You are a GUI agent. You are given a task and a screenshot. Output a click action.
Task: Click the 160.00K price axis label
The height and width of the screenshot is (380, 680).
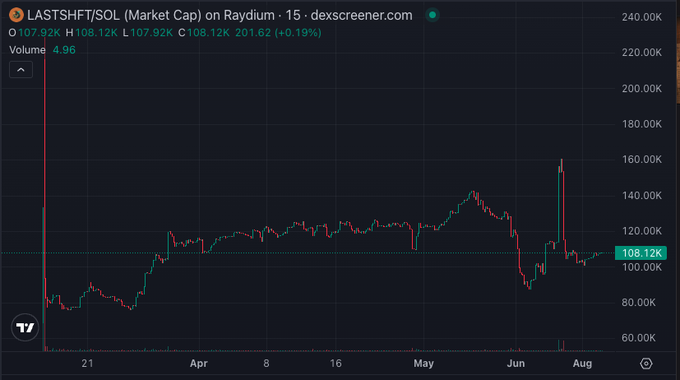(641, 160)
